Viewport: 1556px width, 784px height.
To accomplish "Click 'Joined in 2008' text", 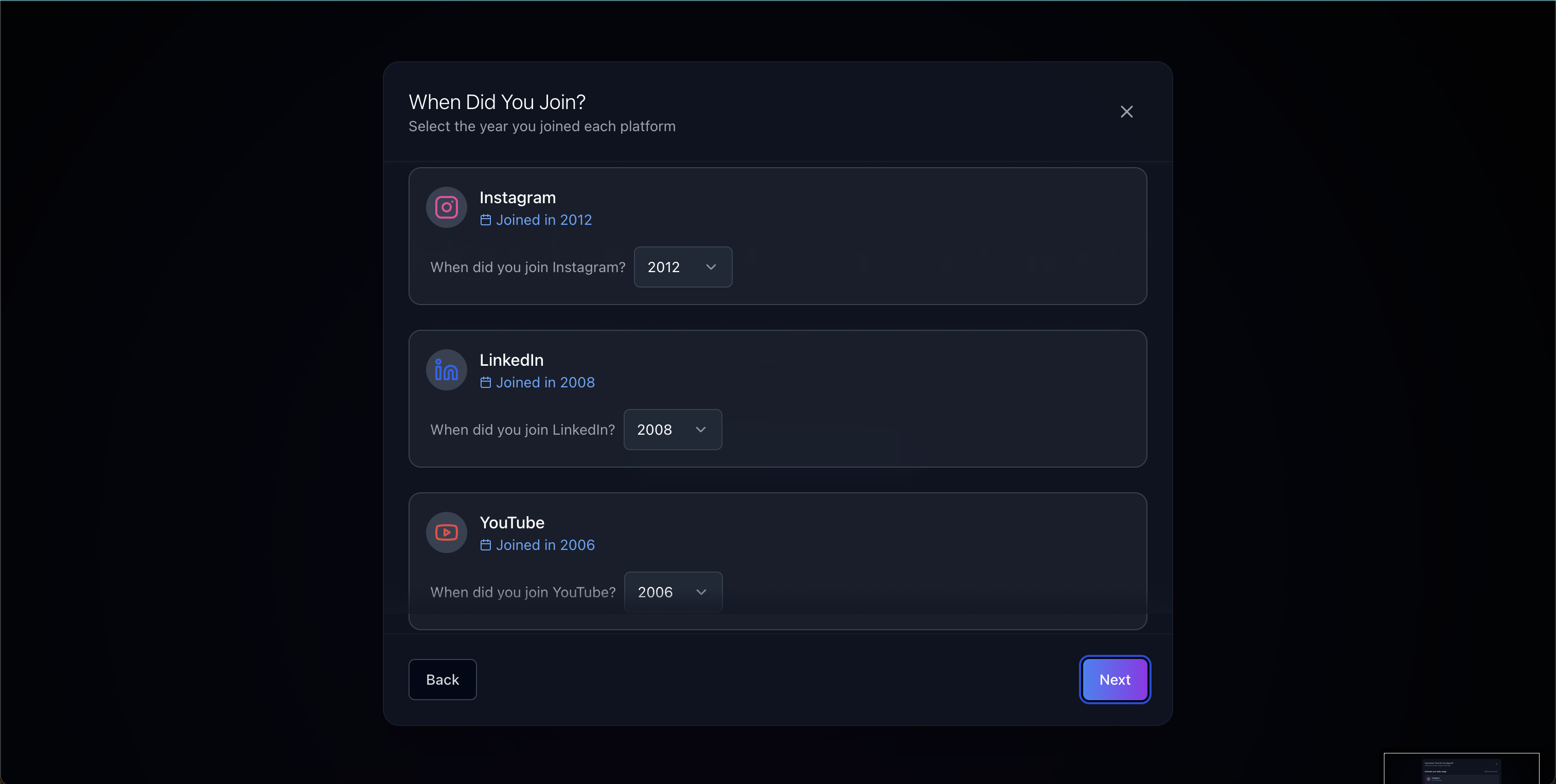I will pyautogui.click(x=545, y=382).
